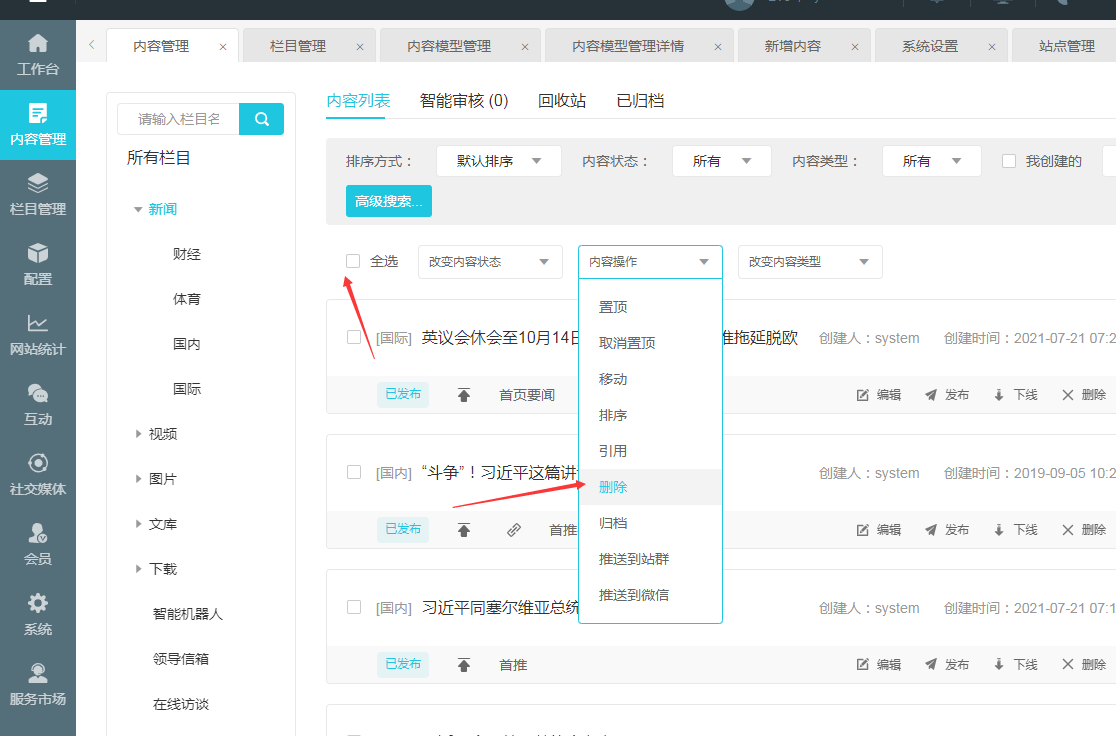Screen dimensions: 1116x736
Task: Tick the 全选 checkbox
Action: (353, 261)
